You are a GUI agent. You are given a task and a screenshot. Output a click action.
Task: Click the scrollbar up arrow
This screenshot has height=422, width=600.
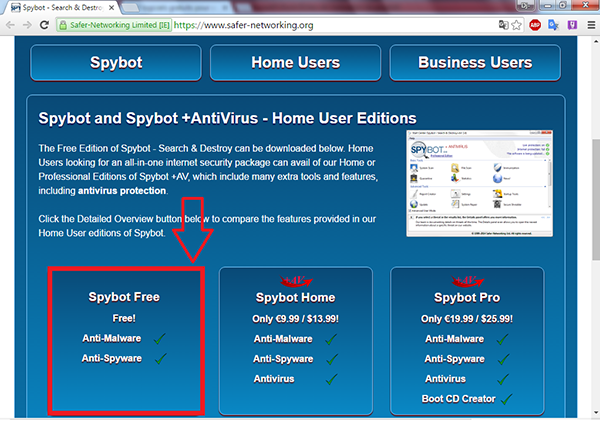pos(596,41)
